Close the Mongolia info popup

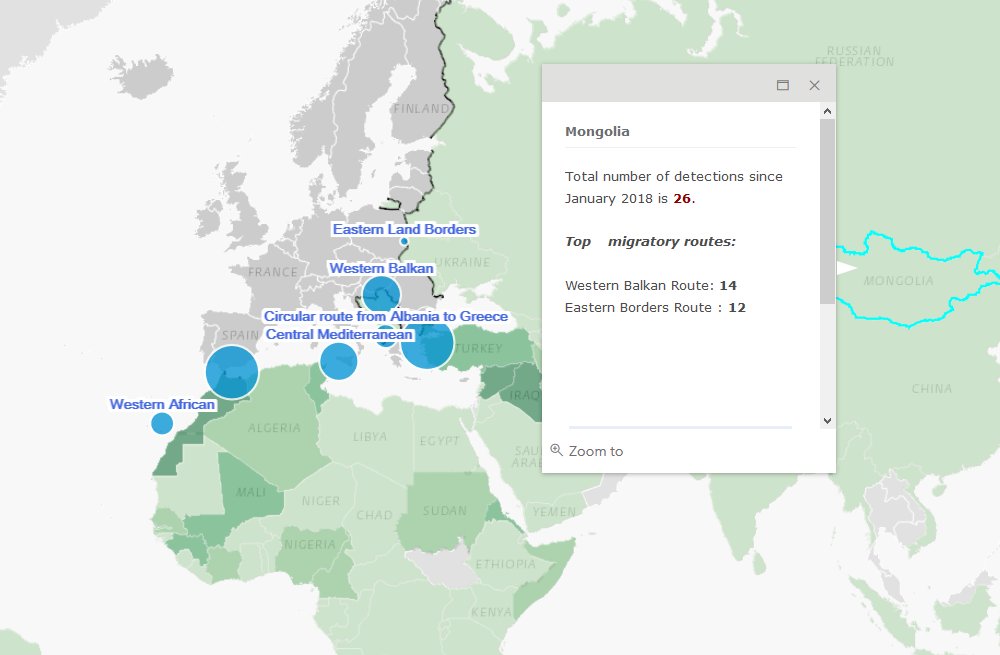point(814,85)
